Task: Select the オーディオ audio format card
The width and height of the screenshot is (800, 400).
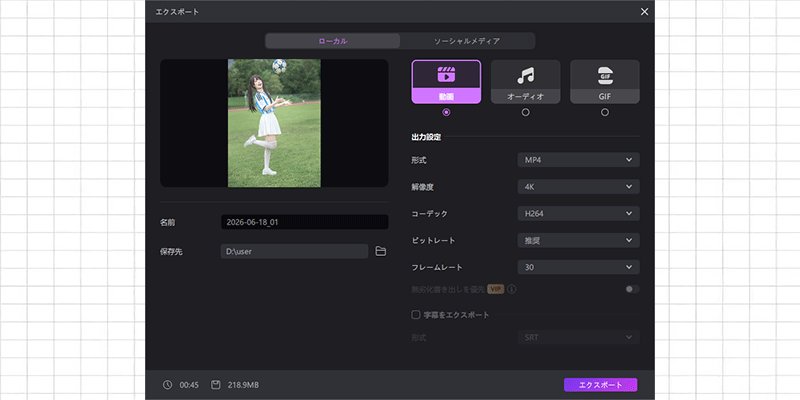Action: (x=526, y=82)
